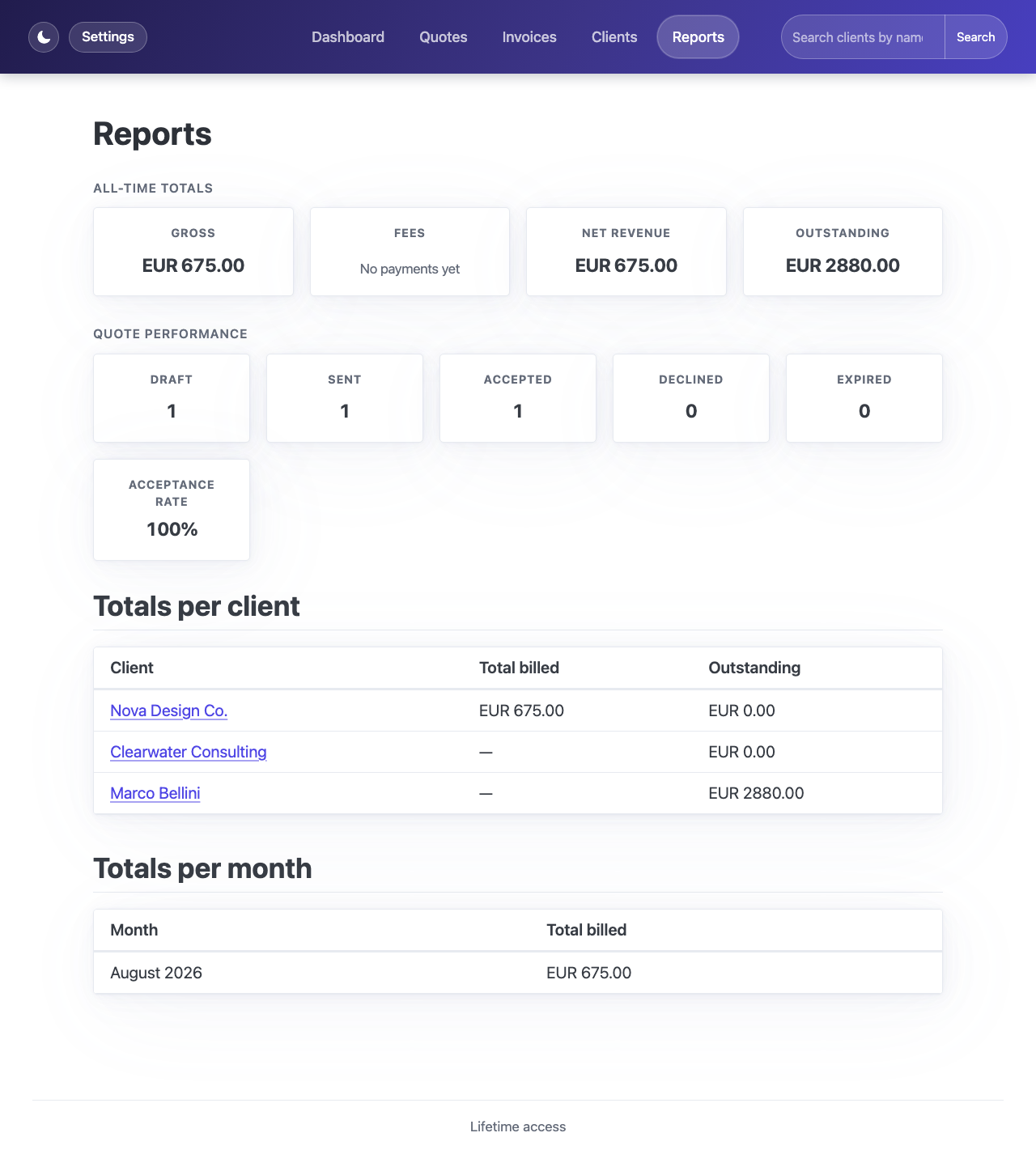Click the August 2026 month row
This screenshot has width=1036, height=1154.
click(x=518, y=973)
